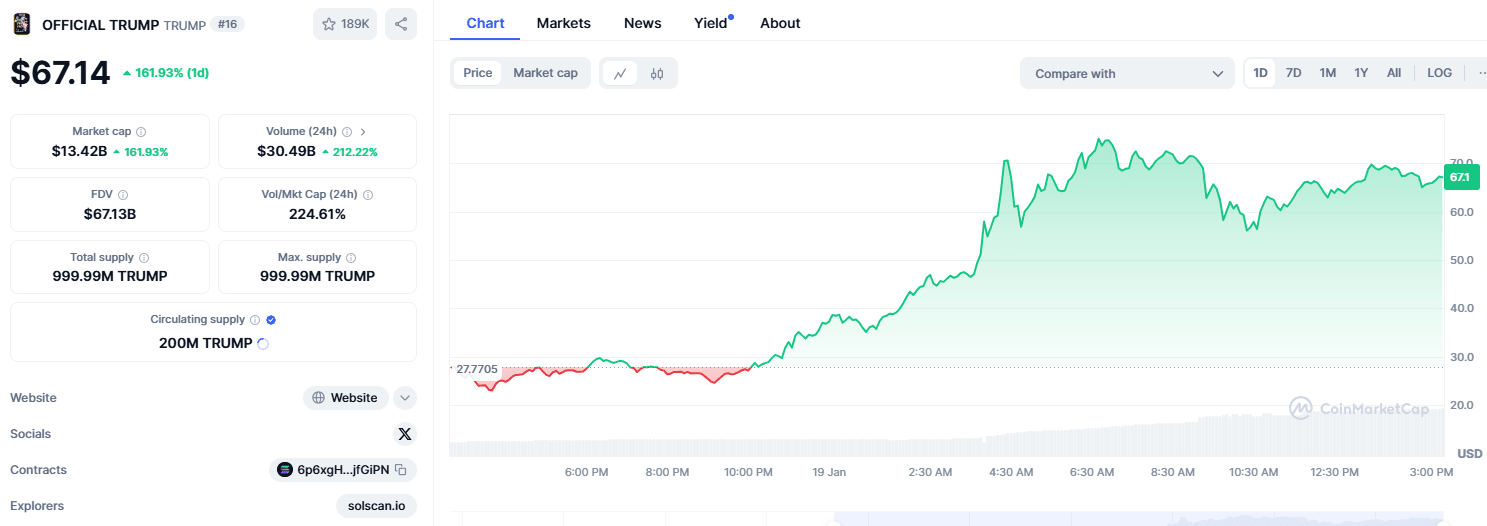This screenshot has width=1487, height=526.
Task: Click the 10:00 PM time axis label
Action: tap(748, 472)
